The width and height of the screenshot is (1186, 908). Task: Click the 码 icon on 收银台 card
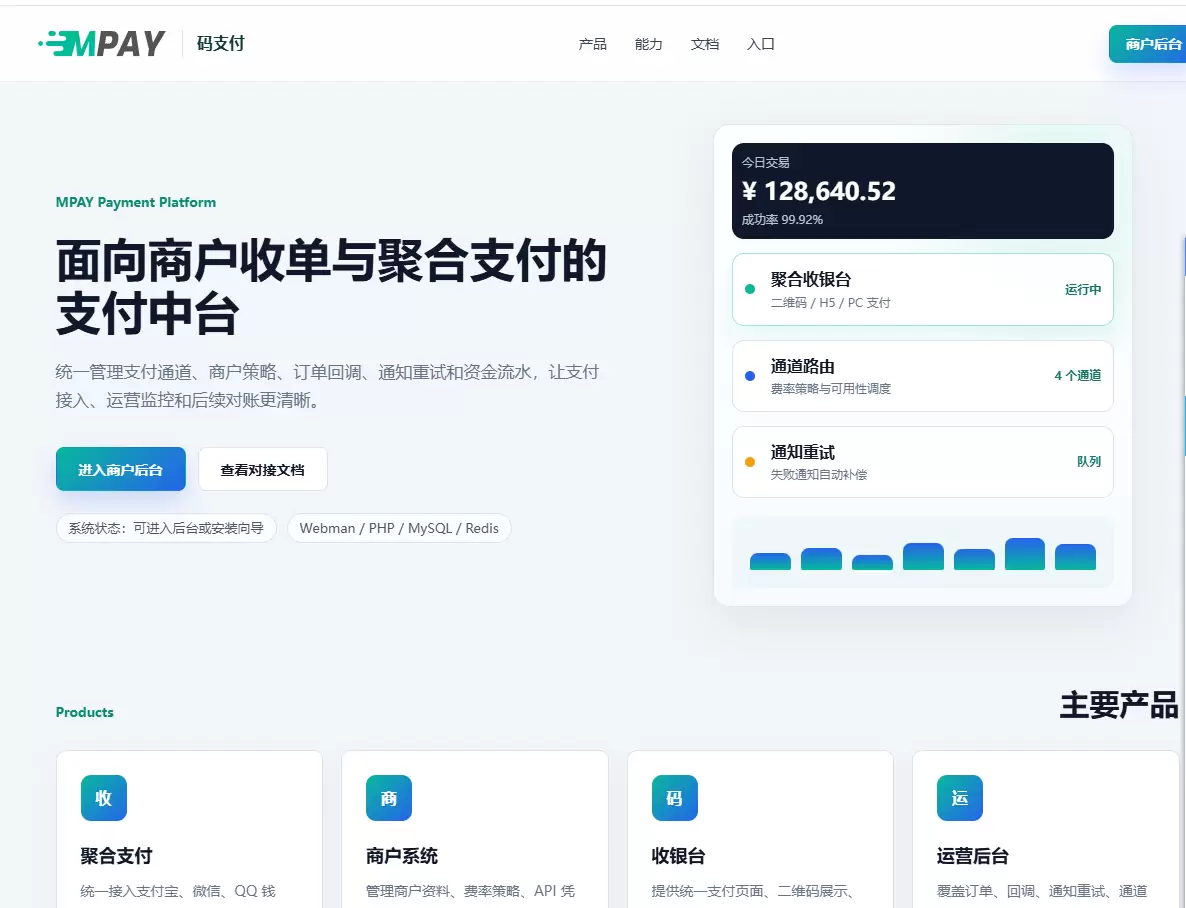pyautogui.click(x=675, y=798)
